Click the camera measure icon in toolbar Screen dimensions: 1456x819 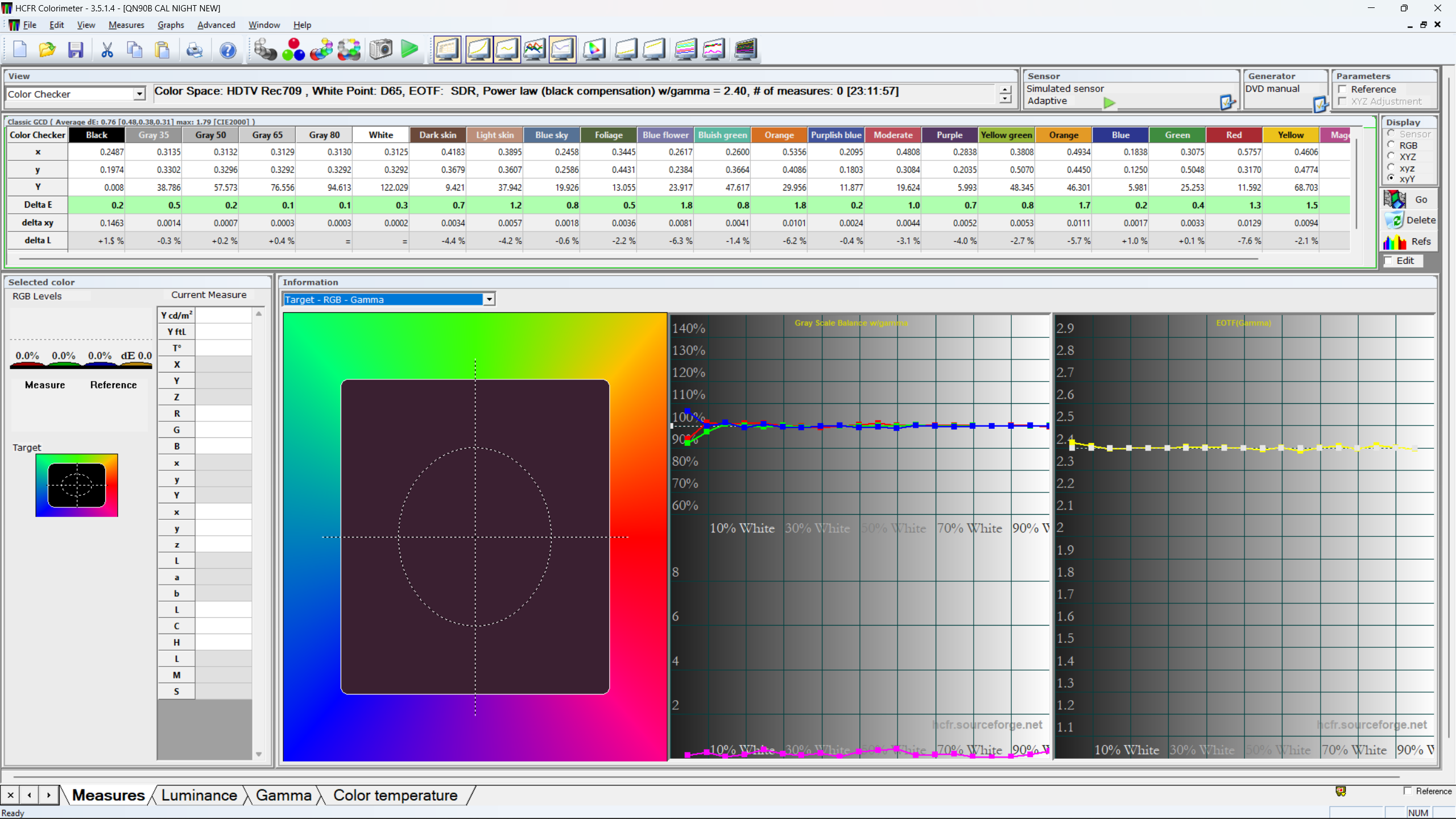coord(380,50)
